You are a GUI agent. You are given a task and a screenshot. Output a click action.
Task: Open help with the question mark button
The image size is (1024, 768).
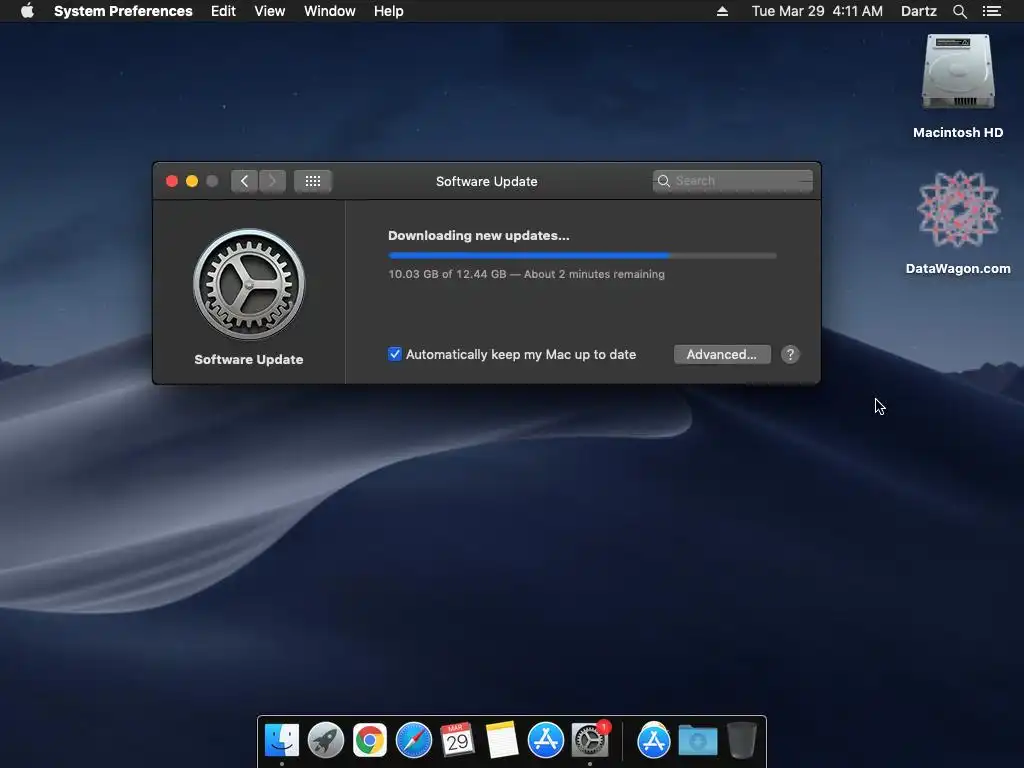[x=790, y=355]
